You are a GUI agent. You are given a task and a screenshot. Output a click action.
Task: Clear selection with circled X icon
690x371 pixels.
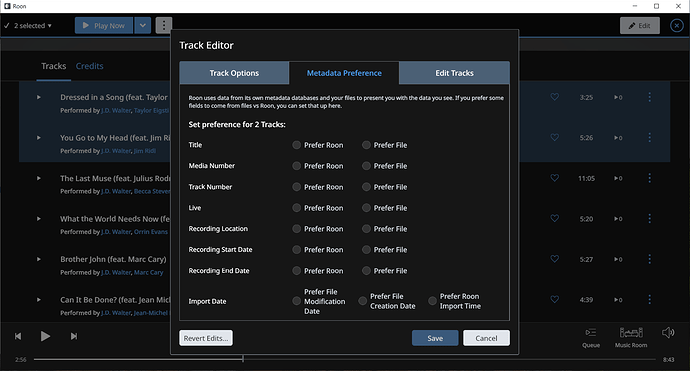[677, 26]
